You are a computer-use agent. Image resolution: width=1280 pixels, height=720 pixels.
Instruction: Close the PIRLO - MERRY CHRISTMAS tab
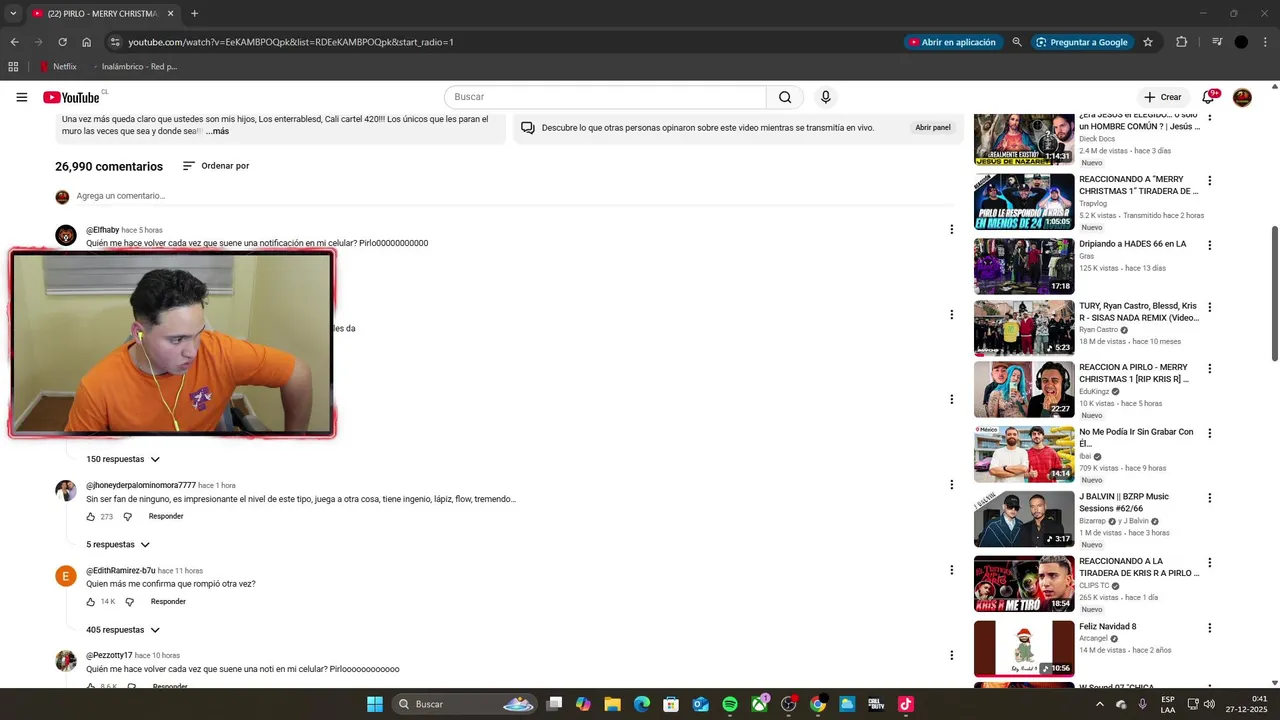pyautogui.click(x=170, y=14)
